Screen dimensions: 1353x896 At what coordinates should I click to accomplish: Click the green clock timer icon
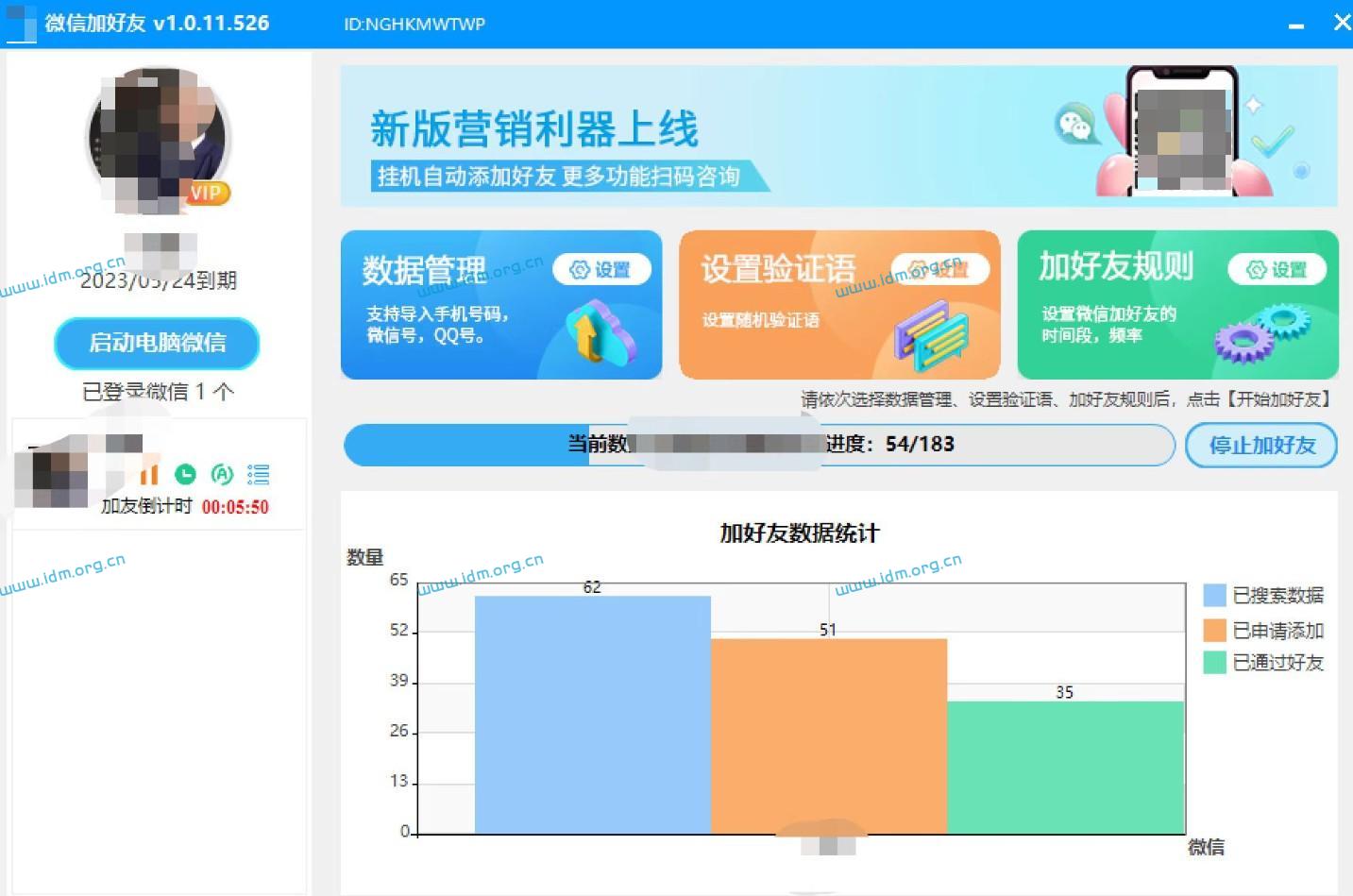[186, 474]
